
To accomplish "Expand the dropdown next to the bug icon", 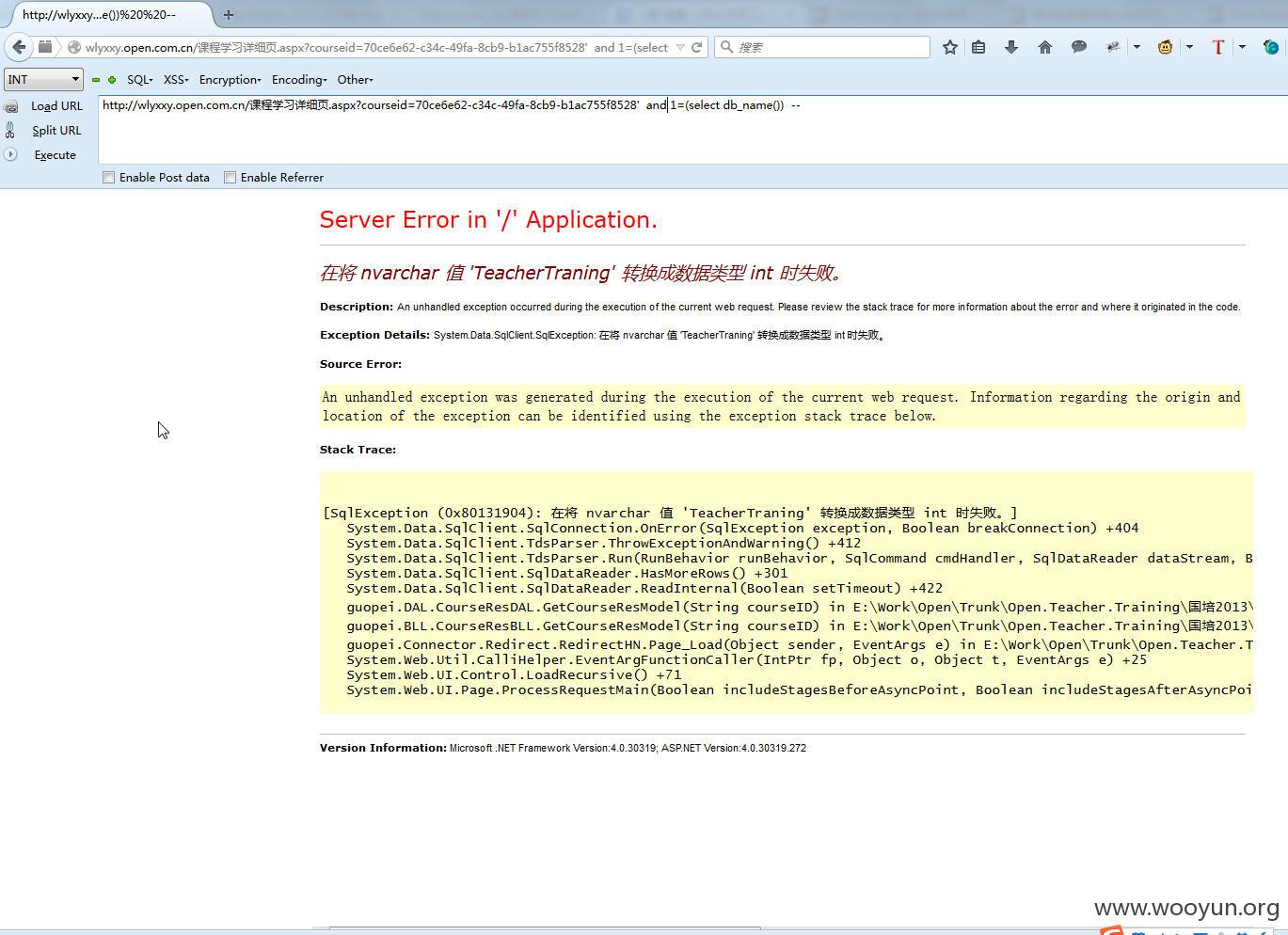I will pos(1137,47).
